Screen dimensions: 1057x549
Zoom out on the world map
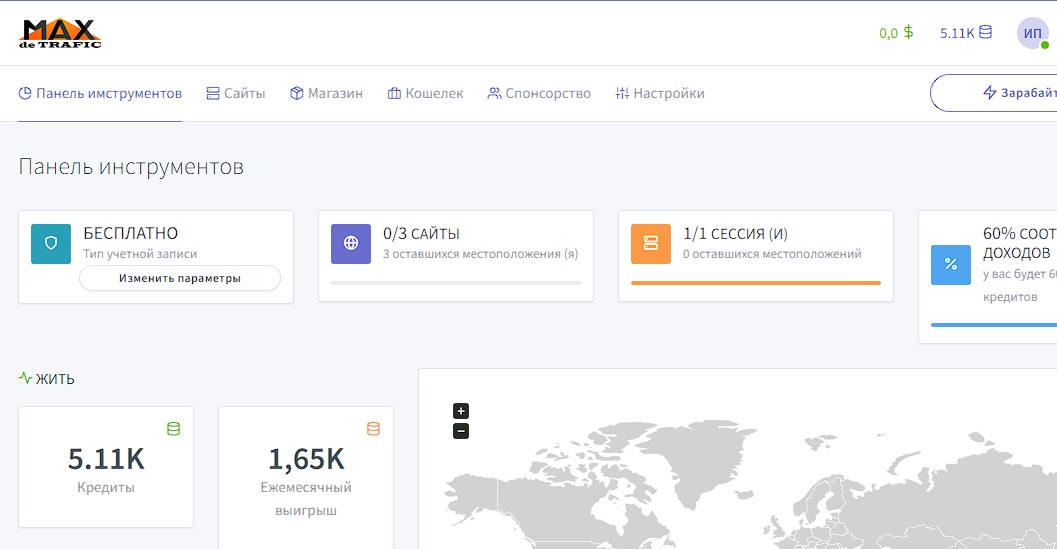tap(461, 431)
